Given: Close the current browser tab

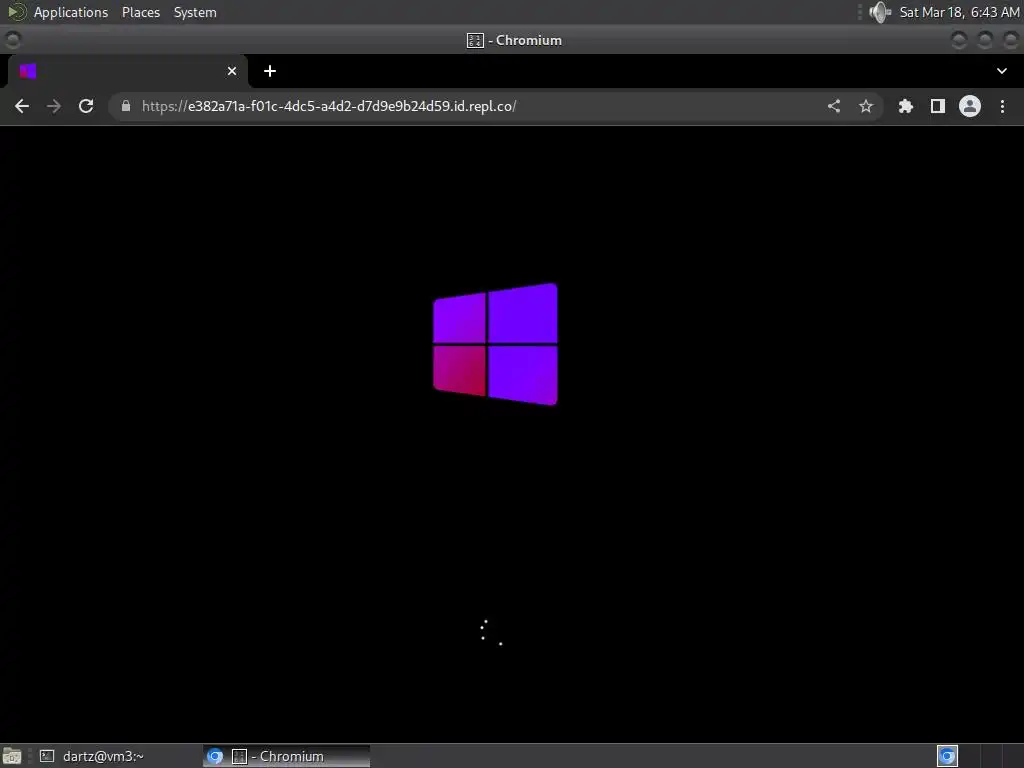Looking at the screenshot, I should tap(232, 71).
